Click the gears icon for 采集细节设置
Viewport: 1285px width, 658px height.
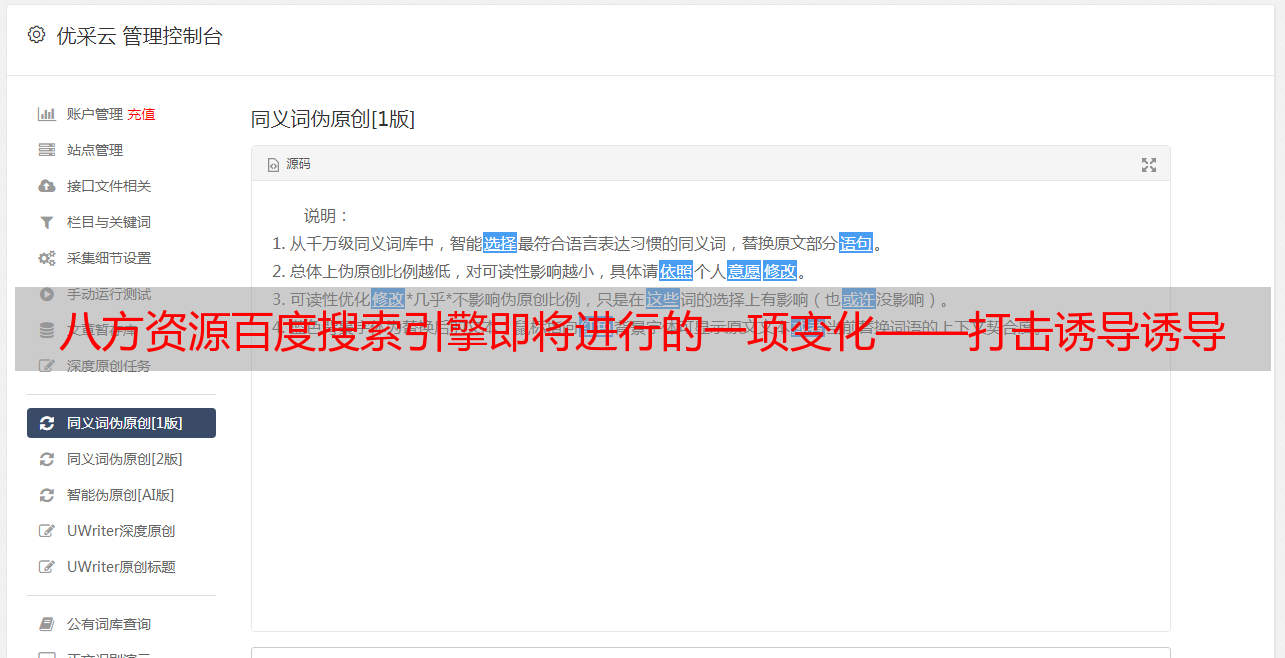46,258
